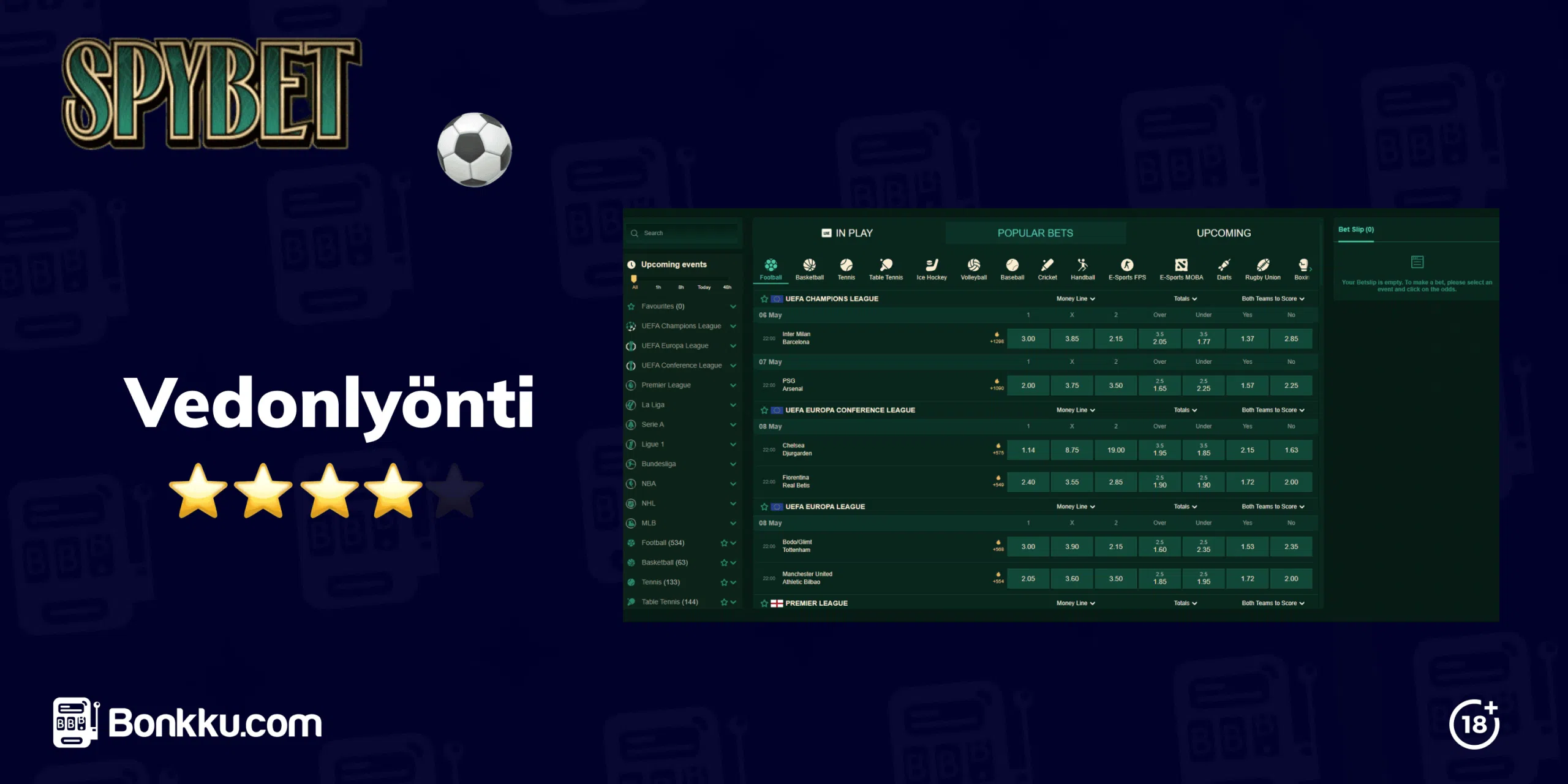The width and height of the screenshot is (1568, 784).
Task: Bet on Inter Milan win at 3.00
Action: tap(1028, 339)
